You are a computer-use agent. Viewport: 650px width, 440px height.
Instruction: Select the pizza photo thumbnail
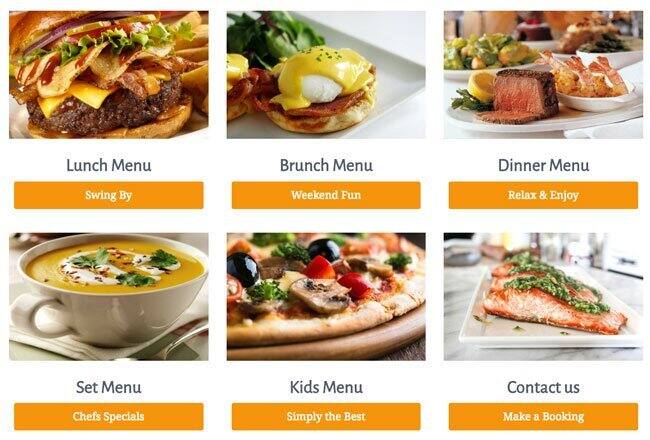point(326,297)
